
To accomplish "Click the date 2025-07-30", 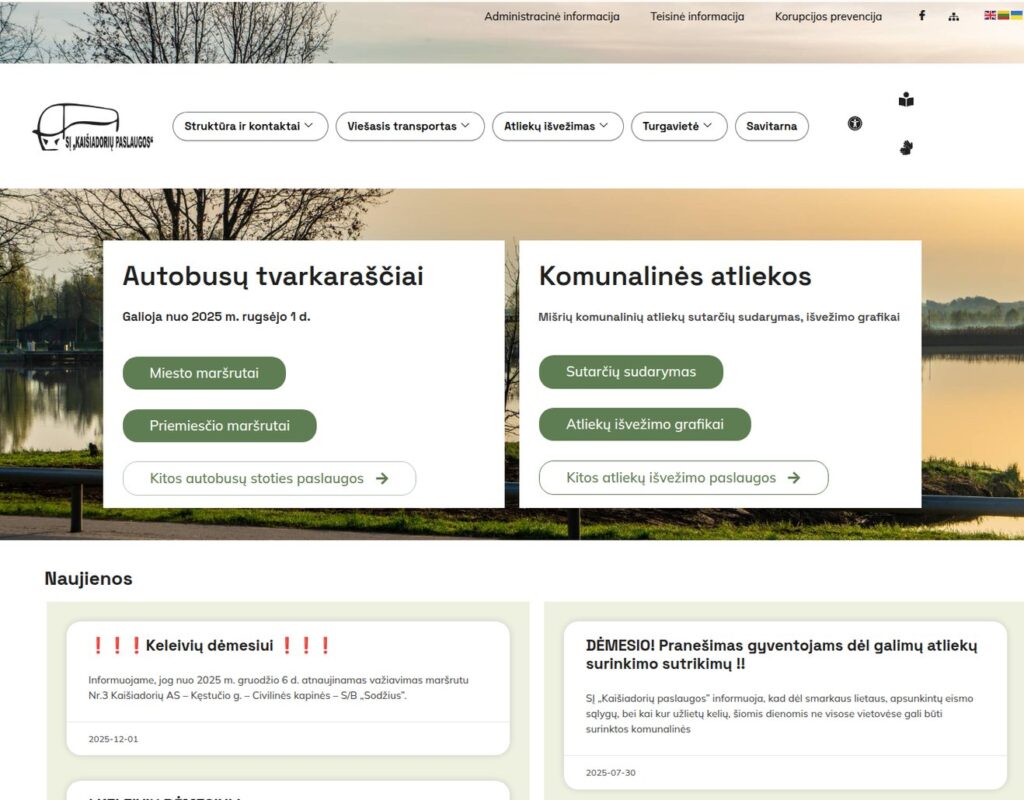I will [x=611, y=773].
